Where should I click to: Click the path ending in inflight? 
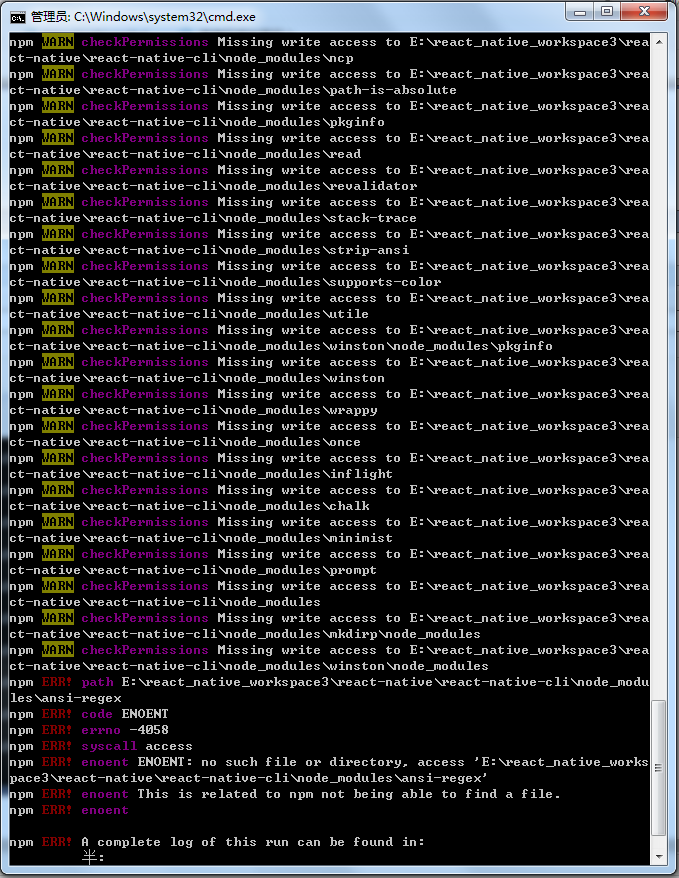pyautogui.click(x=201, y=474)
